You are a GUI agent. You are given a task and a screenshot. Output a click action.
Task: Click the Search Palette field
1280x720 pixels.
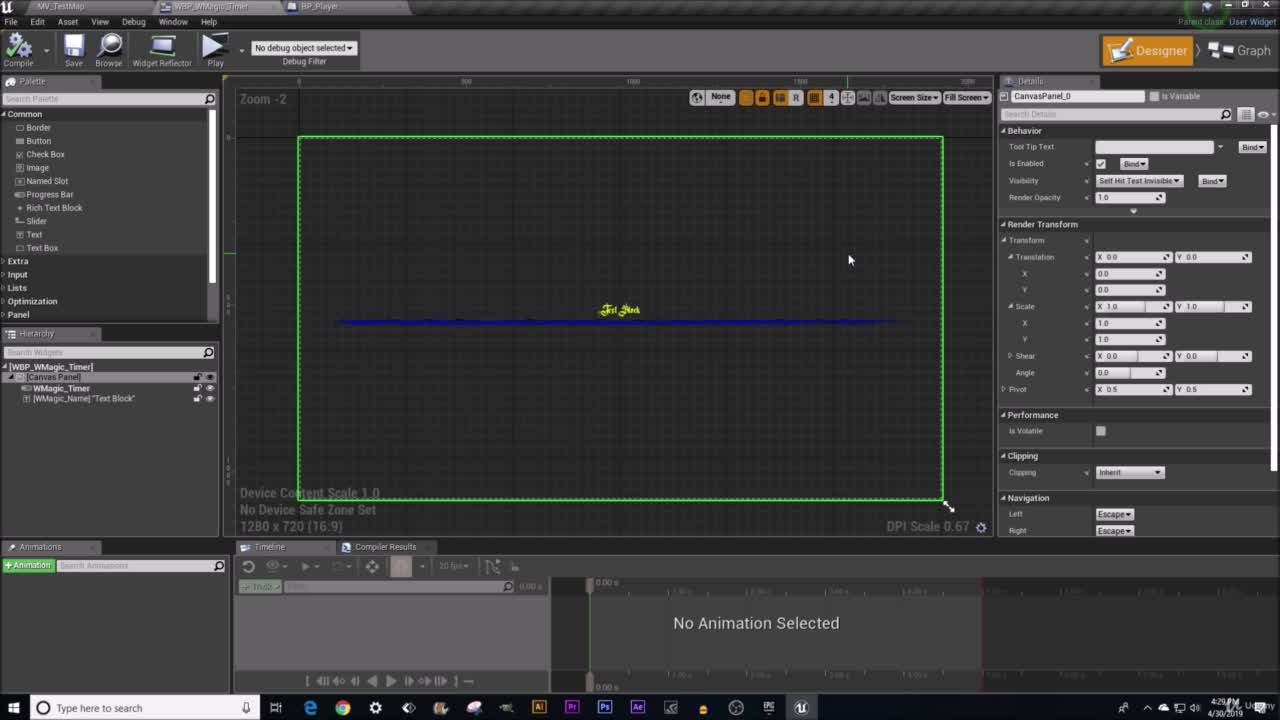[x=103, y=99]
